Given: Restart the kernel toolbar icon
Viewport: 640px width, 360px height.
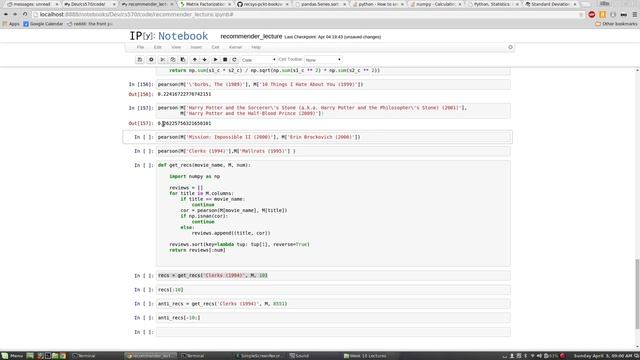Looking at the screenshot, I should pos(234,60).
